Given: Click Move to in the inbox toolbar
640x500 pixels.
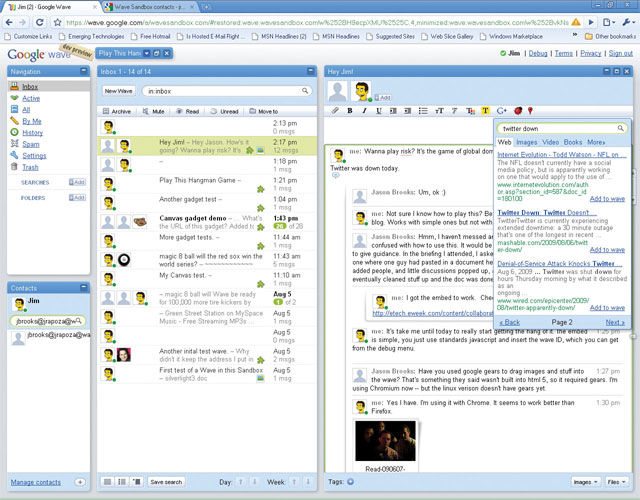Looking at the screenshot, I should coord(263,111).
